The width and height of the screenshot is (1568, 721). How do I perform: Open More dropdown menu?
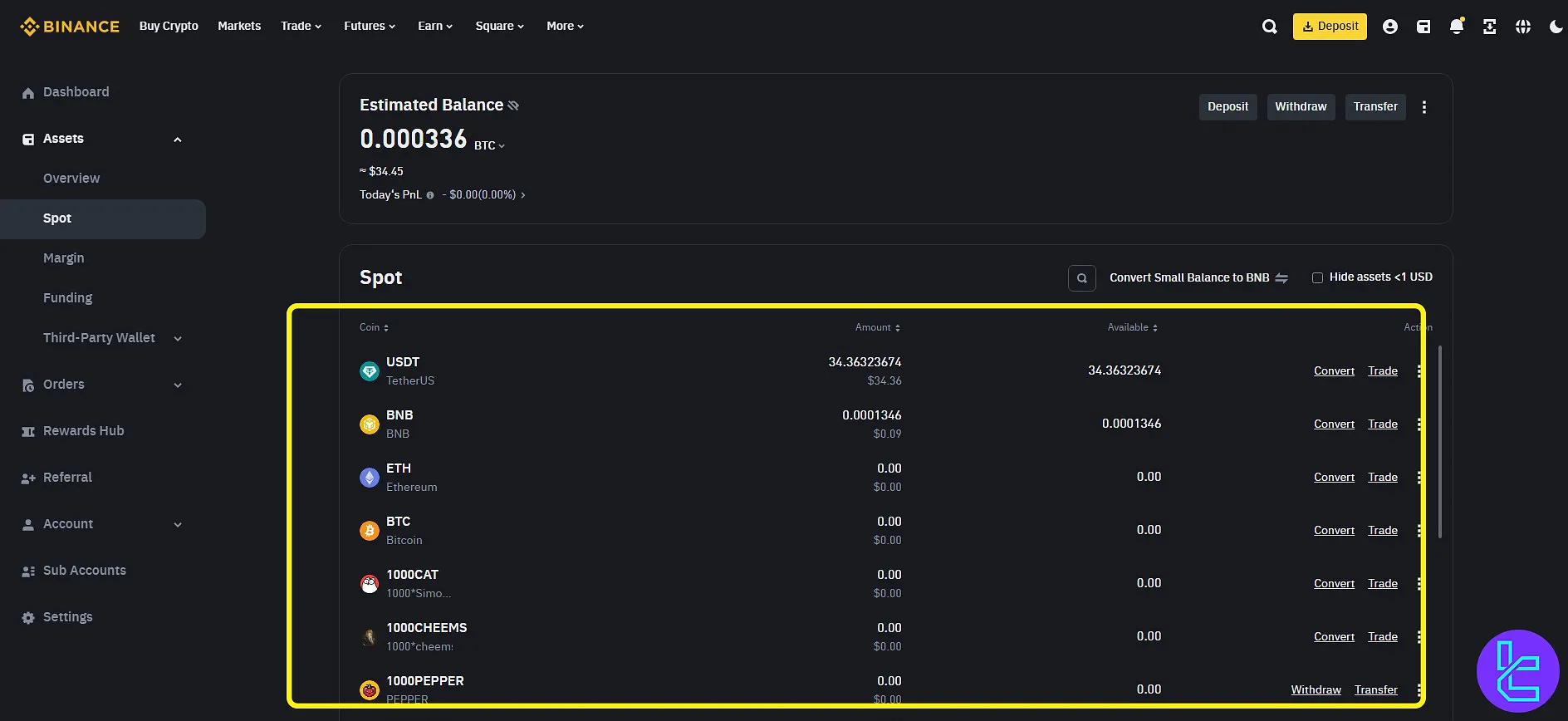[565, 27]
